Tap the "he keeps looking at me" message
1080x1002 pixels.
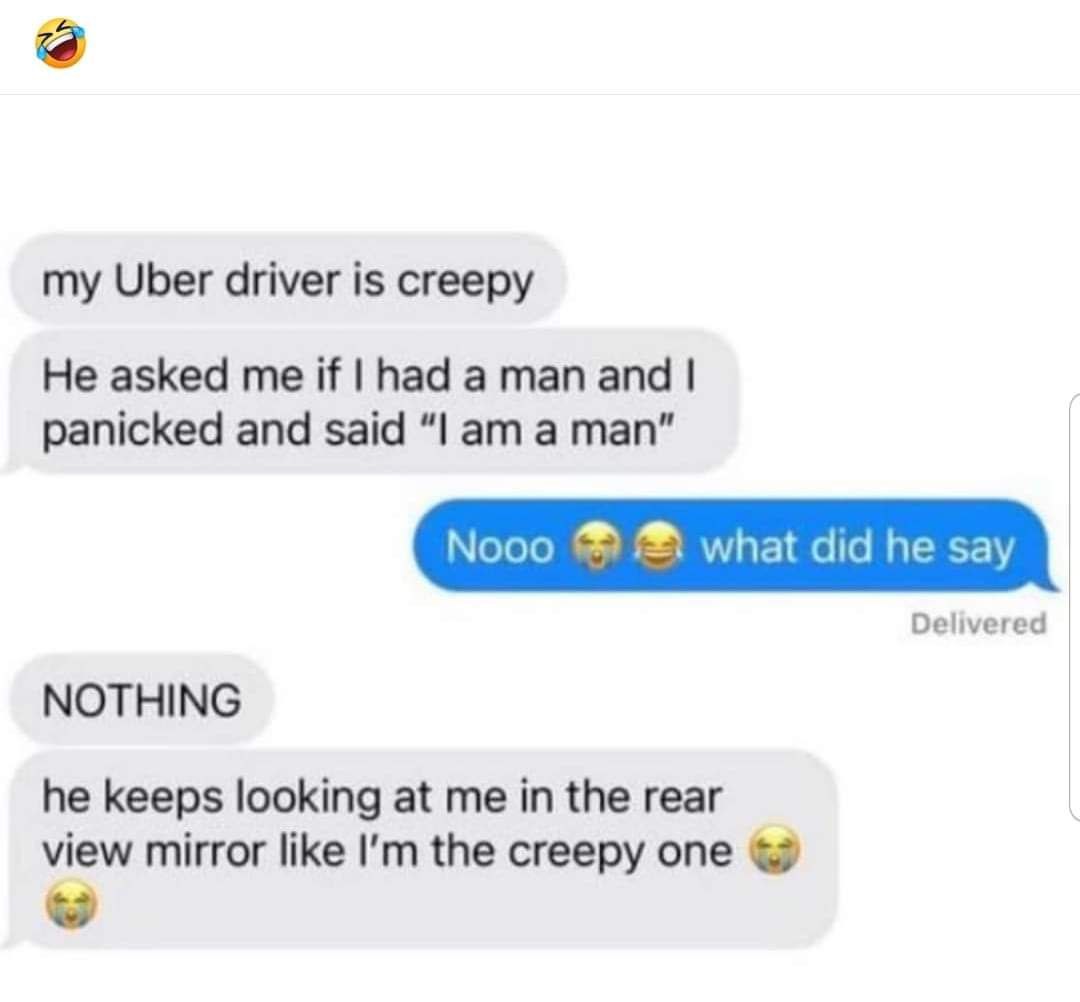[x=419, y=849]
